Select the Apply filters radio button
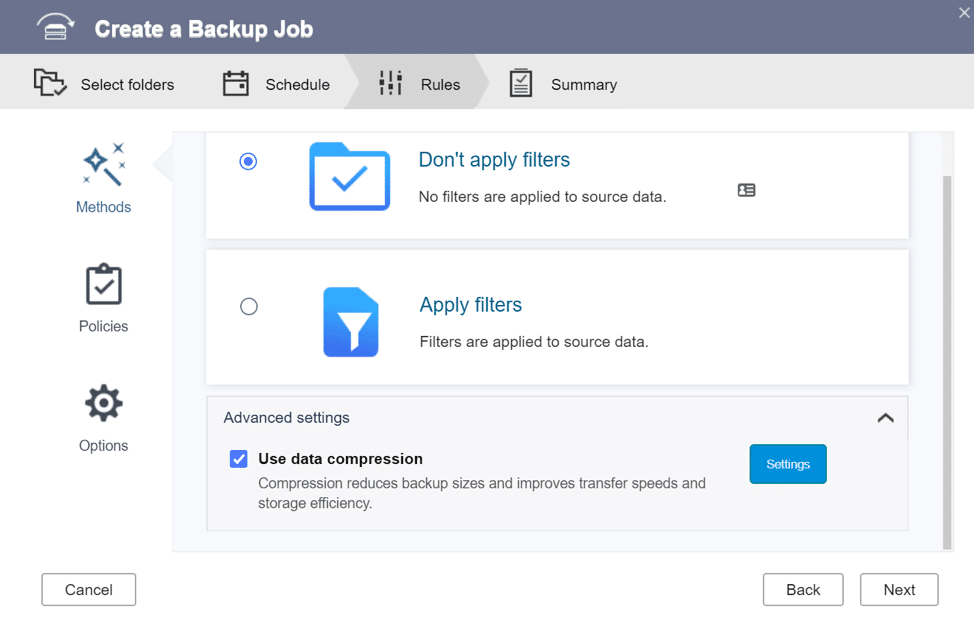Screen dimensions: 974x620 (x=249, y=306)
